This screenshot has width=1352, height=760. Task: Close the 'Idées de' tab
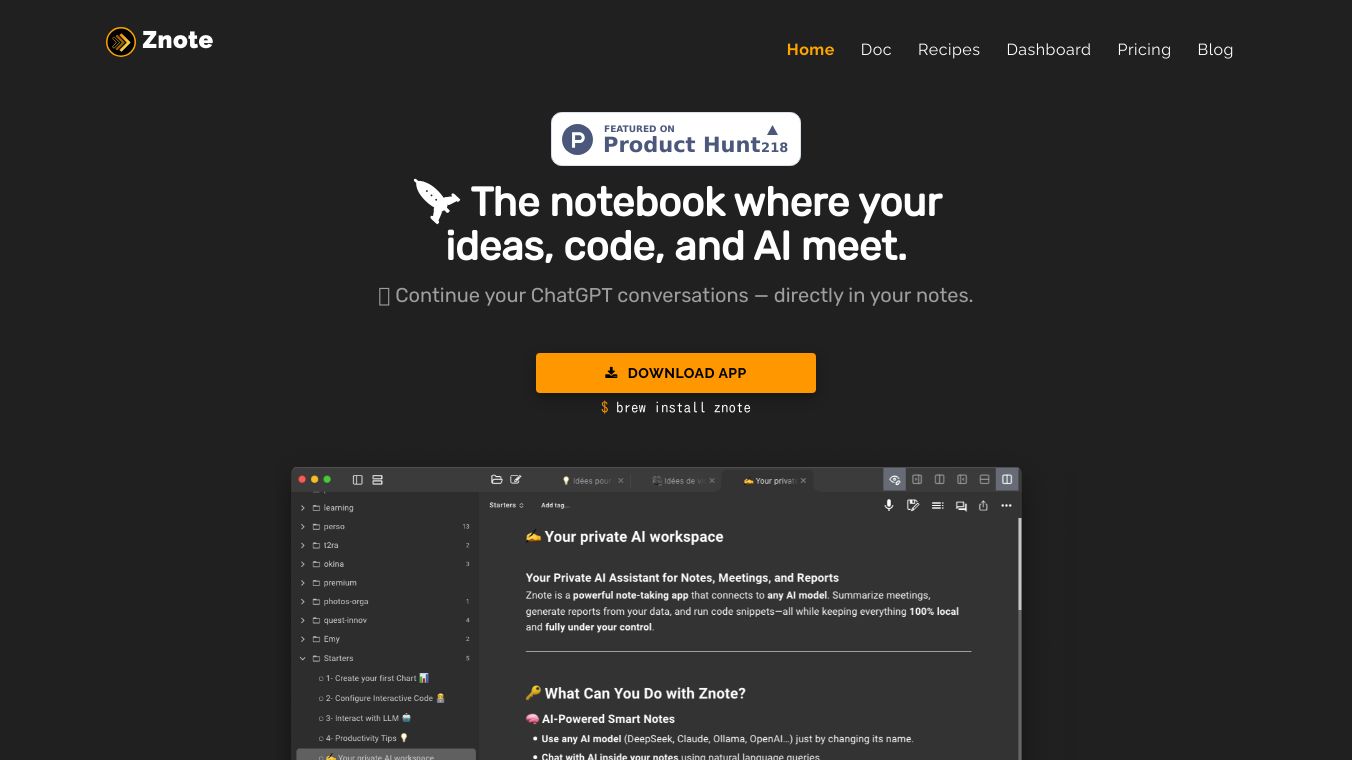pos(711,481)
